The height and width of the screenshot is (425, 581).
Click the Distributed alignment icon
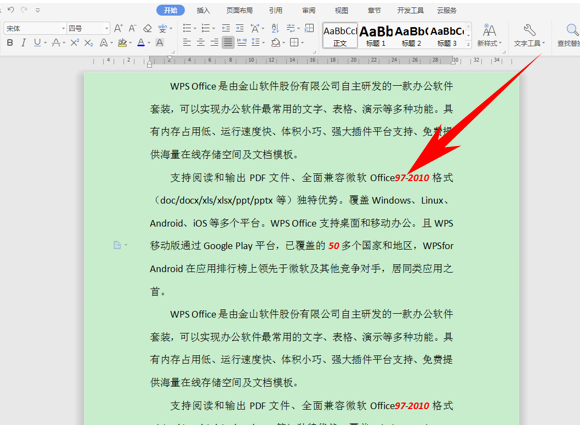[242, 43]
